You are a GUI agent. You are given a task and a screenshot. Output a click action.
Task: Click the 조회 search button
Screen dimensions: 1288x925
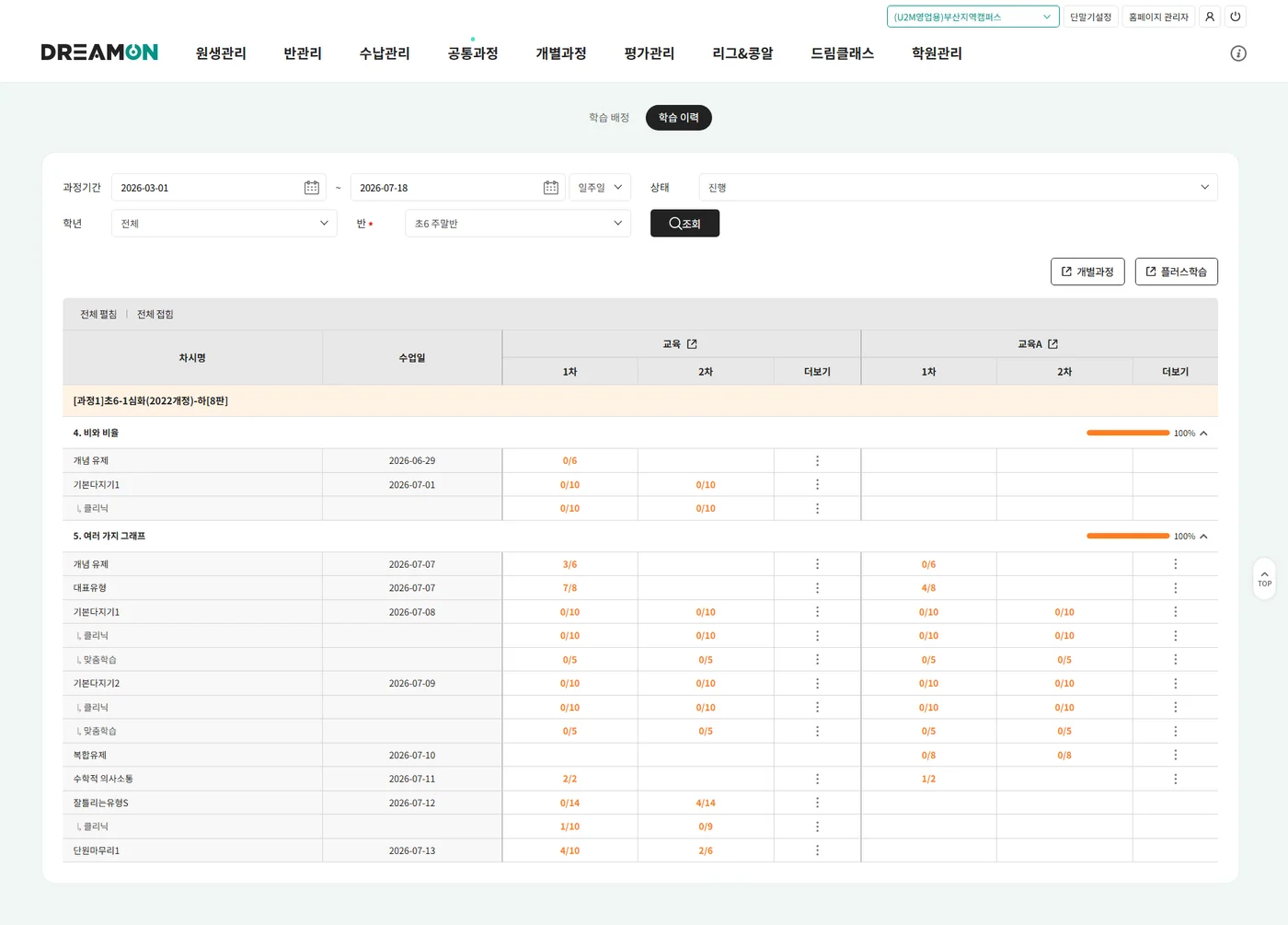click(x=684, y=224)
